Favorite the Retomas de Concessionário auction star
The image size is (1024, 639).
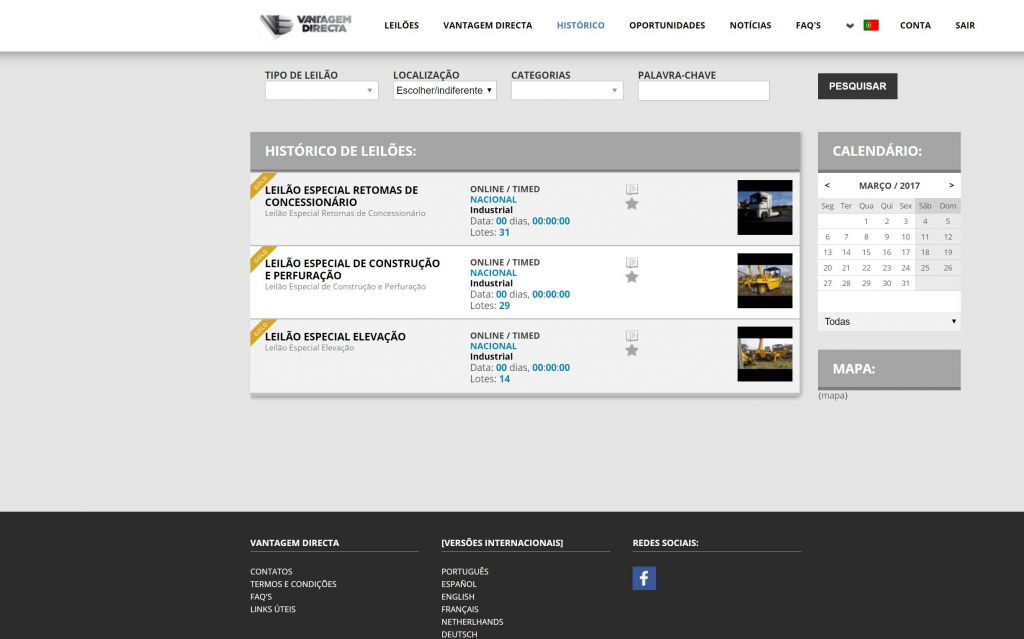631,204
